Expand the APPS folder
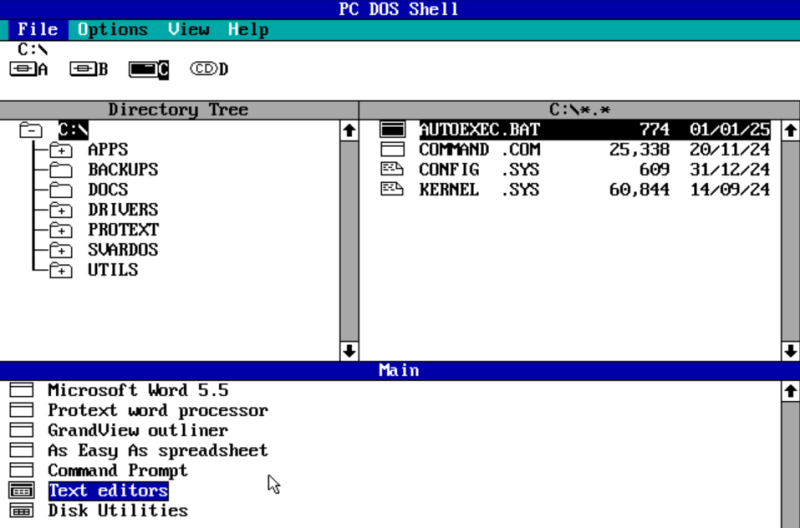Image resolution: width=800 pixels, height=528 pixels. (61, 150)
